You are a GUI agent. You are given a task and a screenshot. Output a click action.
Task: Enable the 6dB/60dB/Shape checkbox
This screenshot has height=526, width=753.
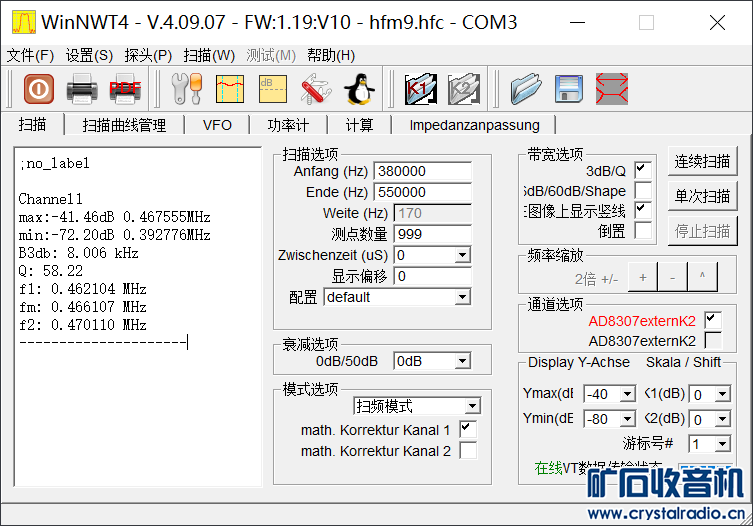643,191
